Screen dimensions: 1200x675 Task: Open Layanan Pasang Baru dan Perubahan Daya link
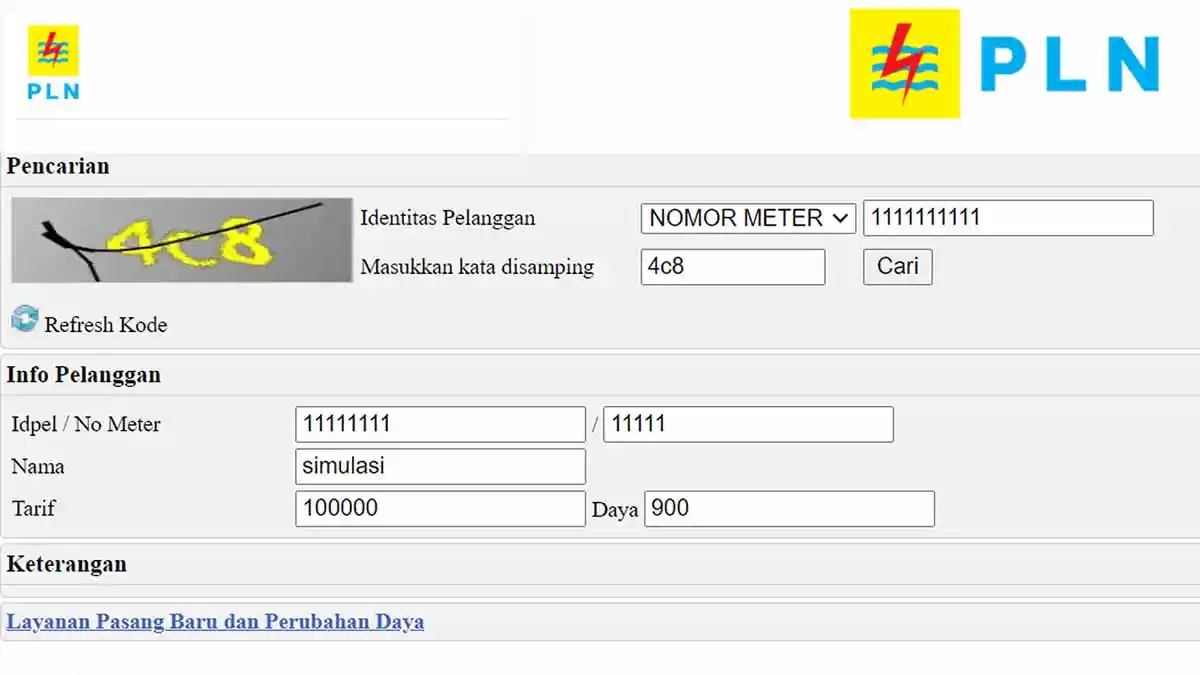coord(214,621)
